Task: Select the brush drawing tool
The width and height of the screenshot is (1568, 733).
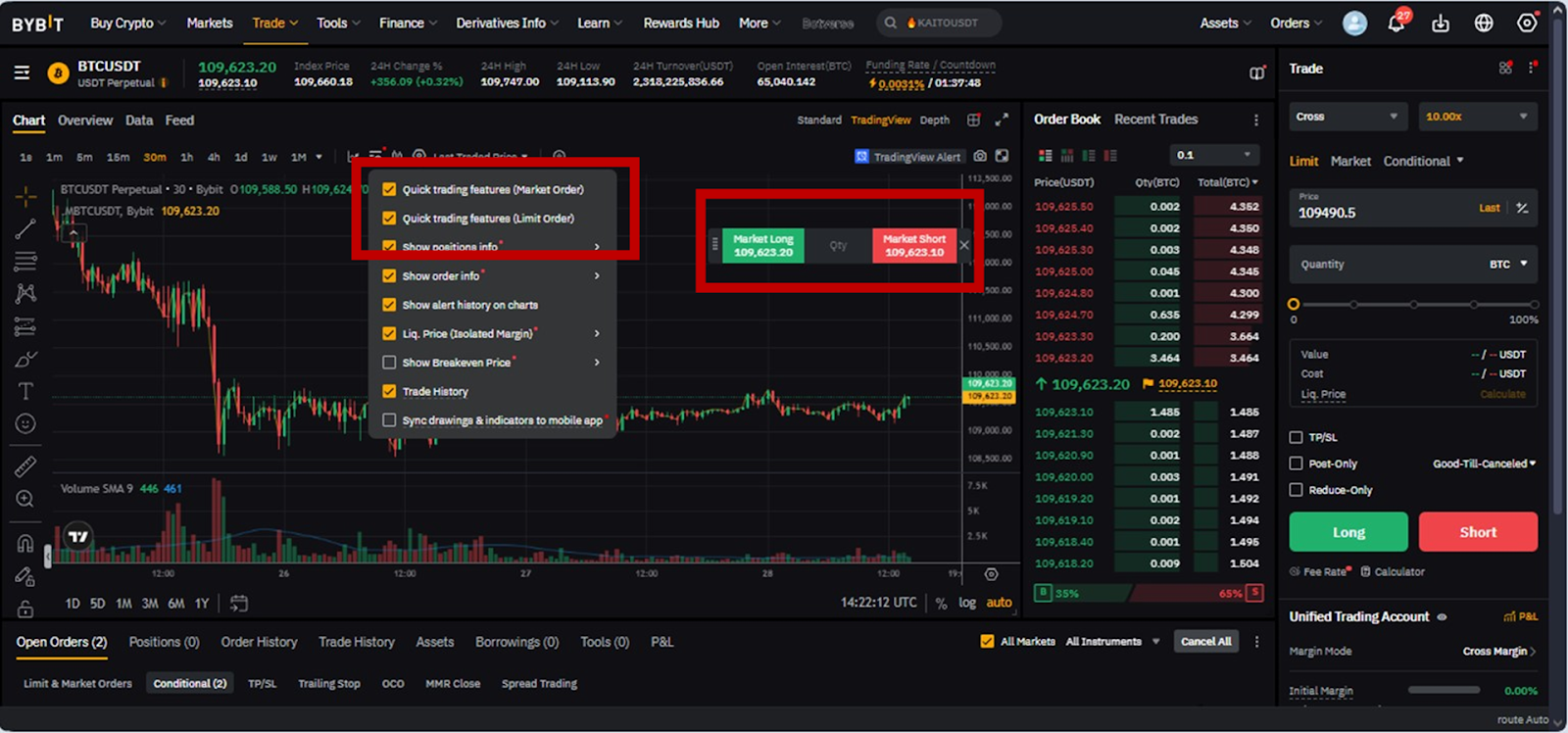Action: point(25,359)
